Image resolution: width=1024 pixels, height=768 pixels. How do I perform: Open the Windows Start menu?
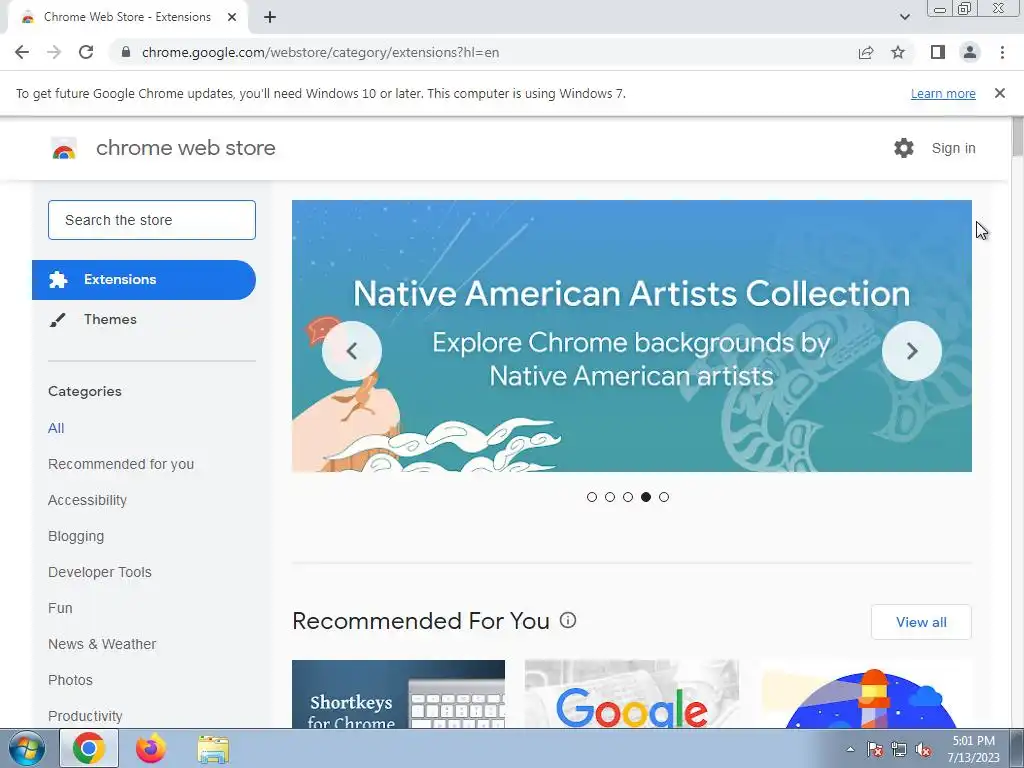(27, 748)
